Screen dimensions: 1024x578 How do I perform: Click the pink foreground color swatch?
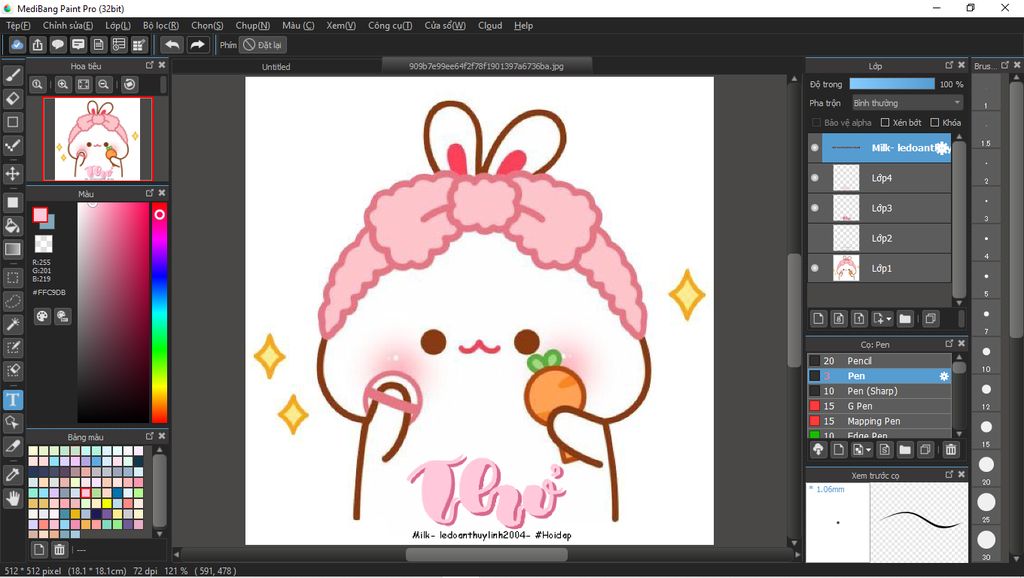tap(40, 215)
